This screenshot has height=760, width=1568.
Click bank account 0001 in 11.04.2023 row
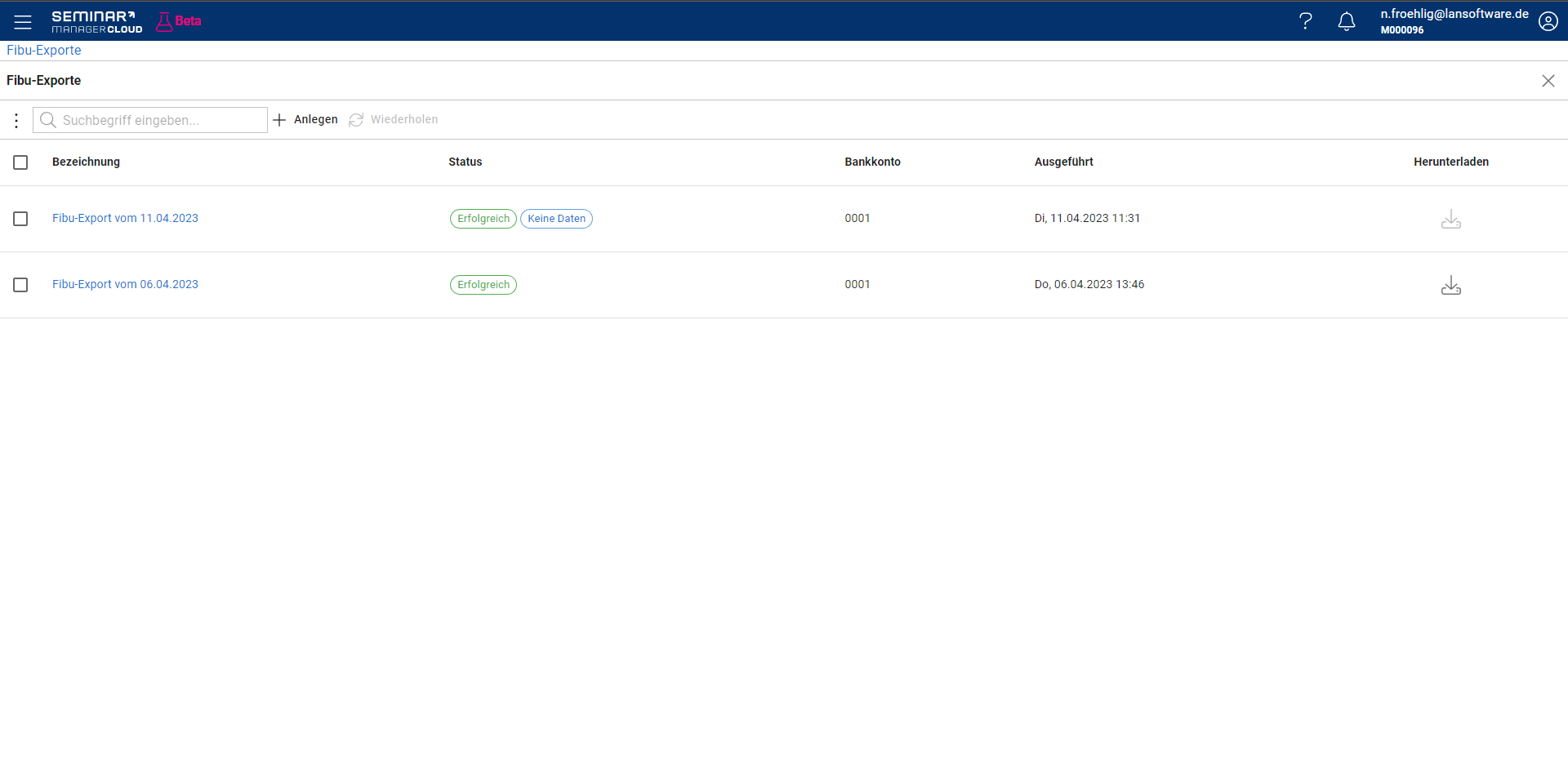coord(857,218)
